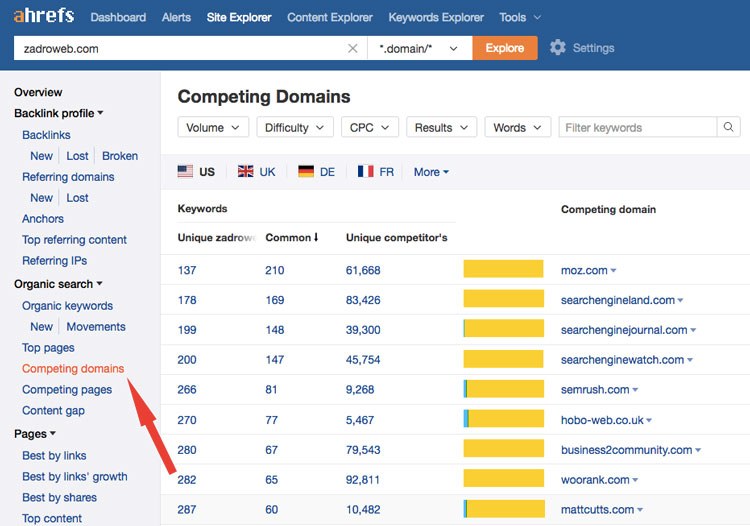This screenshot has width=750, height=526.
Task: Open the CPC filter dropdown
Action: pyautogui.click(x=370, y=127)
